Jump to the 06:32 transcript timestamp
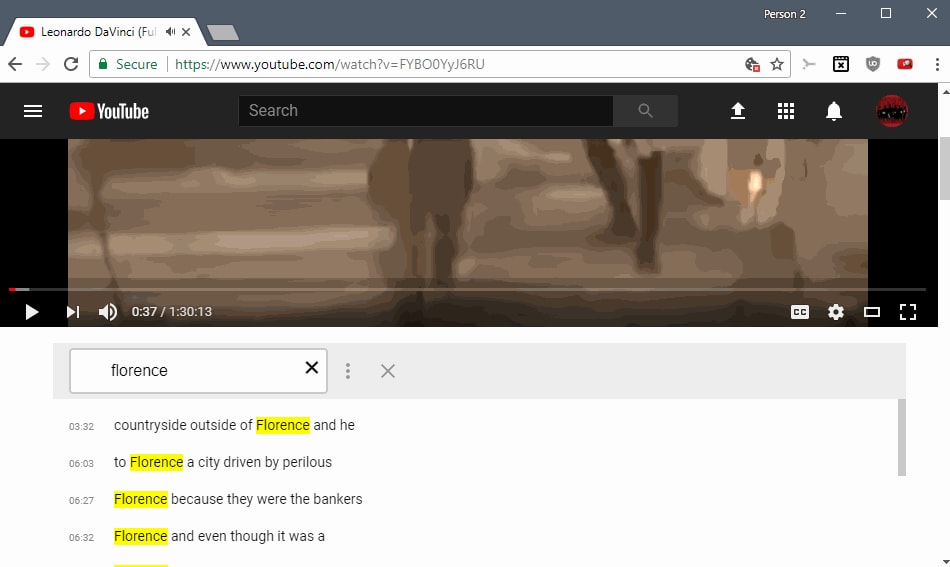Screen dimensions: 950x567 (81, 537)
